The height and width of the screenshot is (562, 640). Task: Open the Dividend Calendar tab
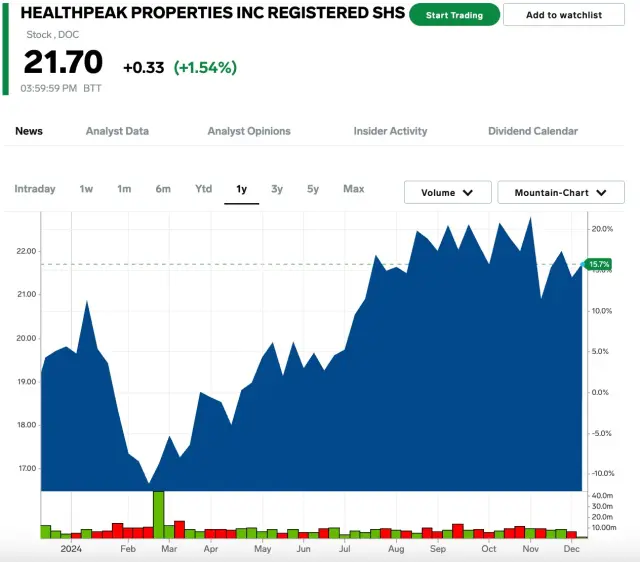pos(533,131)
